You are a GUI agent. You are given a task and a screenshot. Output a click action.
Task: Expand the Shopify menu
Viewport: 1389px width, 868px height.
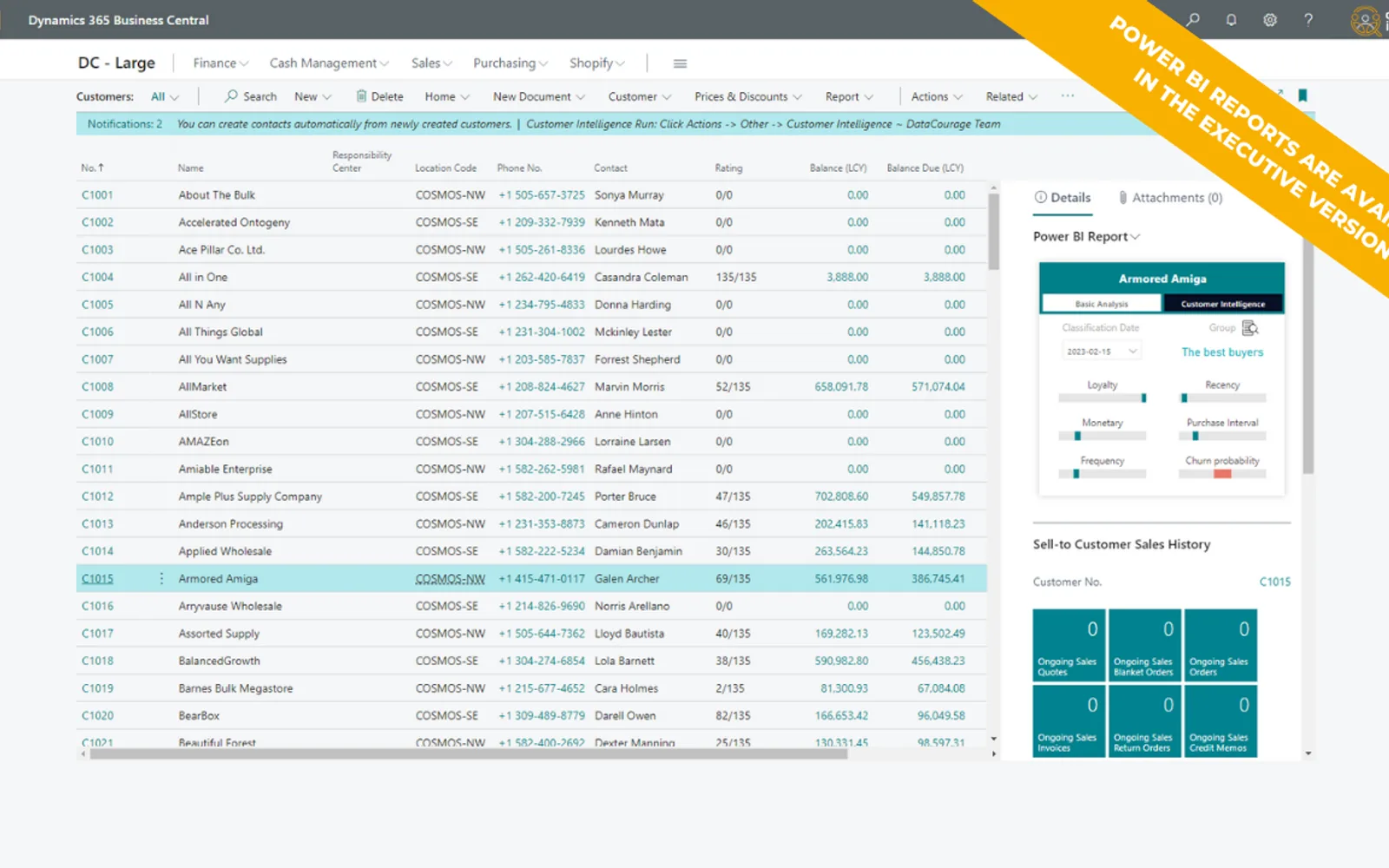pyautogui.click(x=597, y=63)
